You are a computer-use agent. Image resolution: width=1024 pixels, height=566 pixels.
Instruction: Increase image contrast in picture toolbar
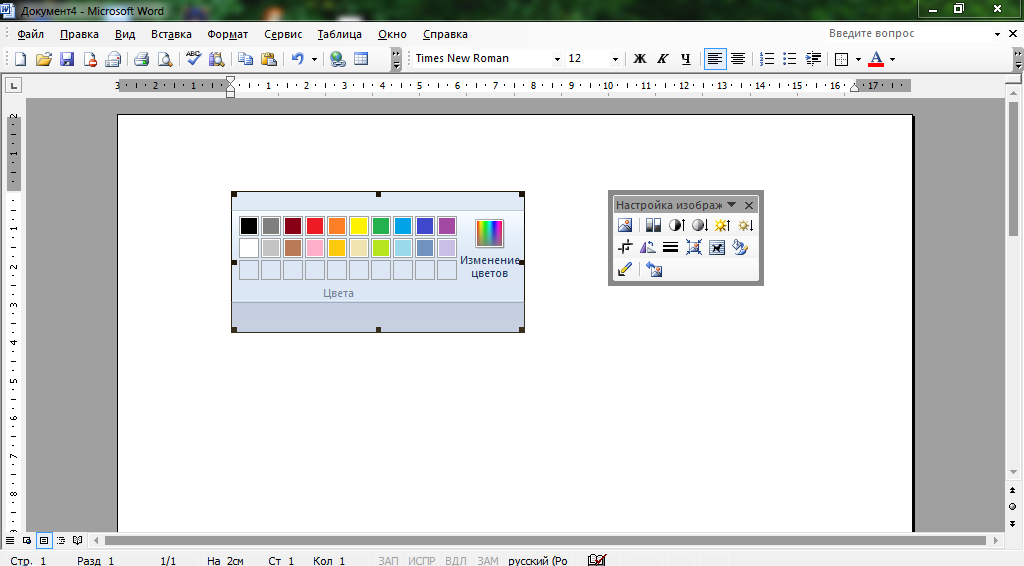point(676,226)
